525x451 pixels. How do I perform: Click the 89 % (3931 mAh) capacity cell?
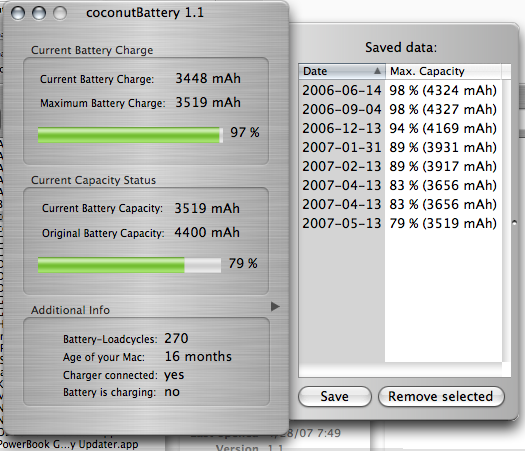pos(443,147)
